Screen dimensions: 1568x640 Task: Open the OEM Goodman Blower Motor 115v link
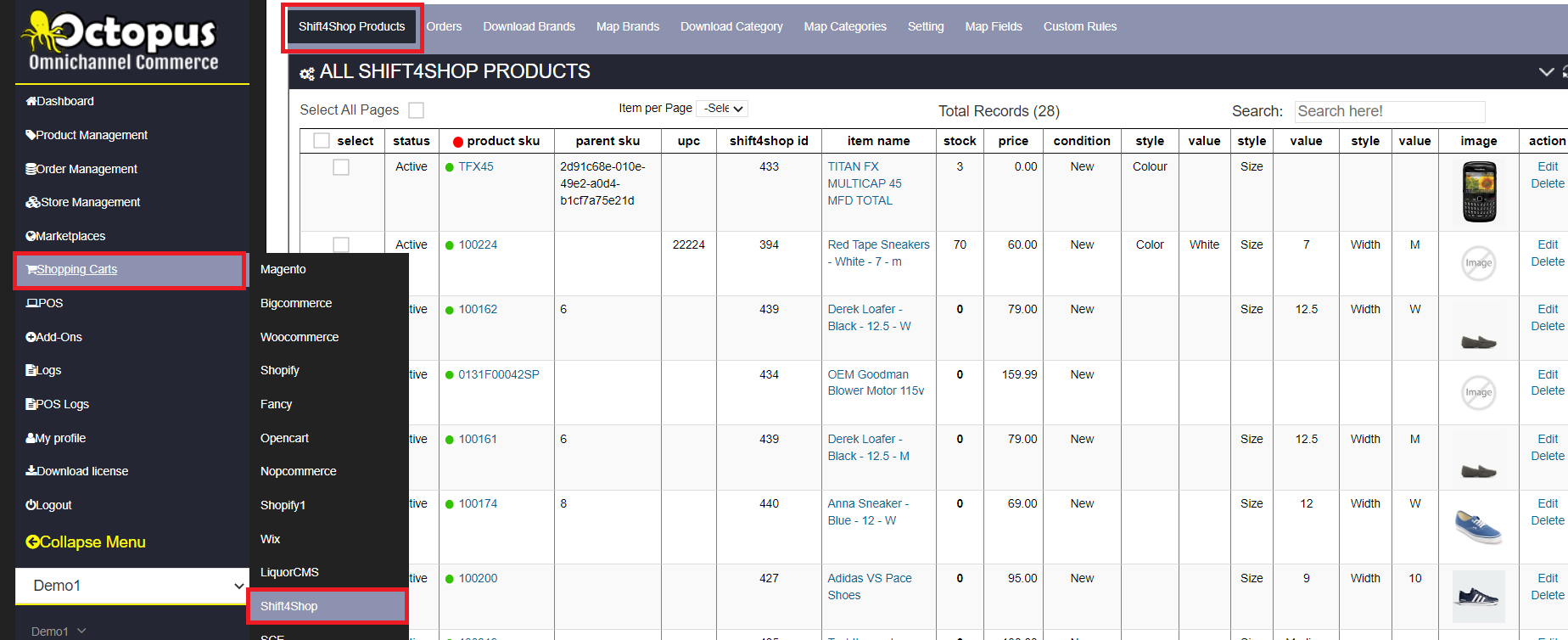click(876, 382)
